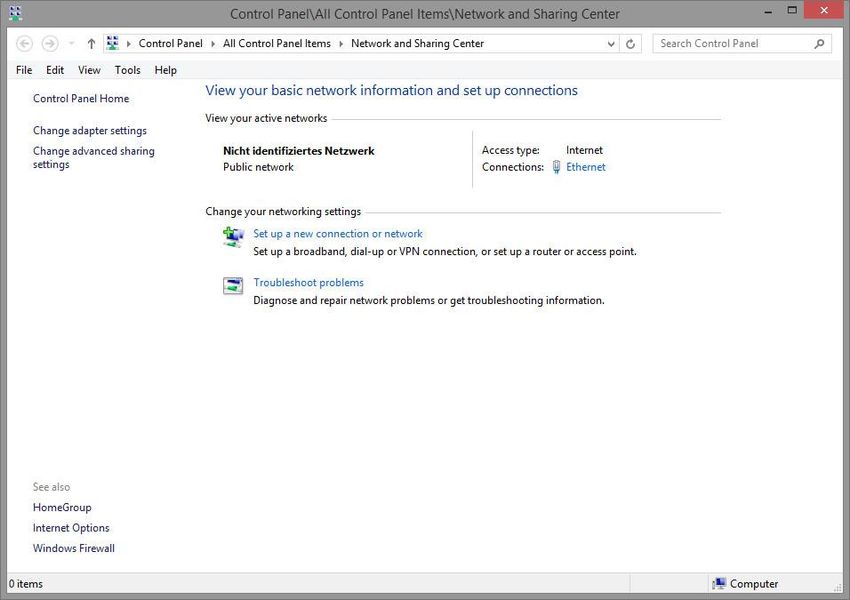
Task: Expand the chevron after Control Panel breadcrumb
Action: pos(213,43)
